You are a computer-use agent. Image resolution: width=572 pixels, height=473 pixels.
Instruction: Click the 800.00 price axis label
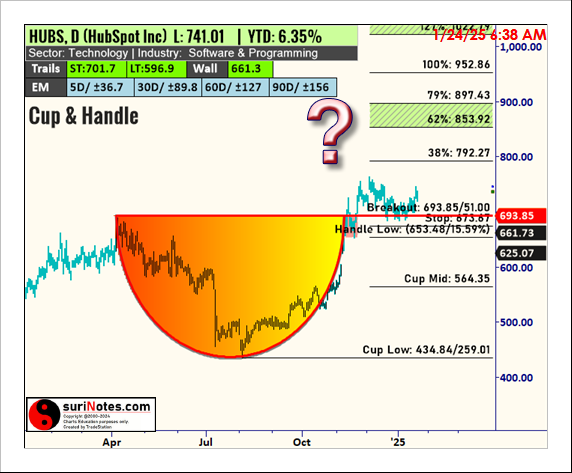pyautogui.click(x=516, y=157)
